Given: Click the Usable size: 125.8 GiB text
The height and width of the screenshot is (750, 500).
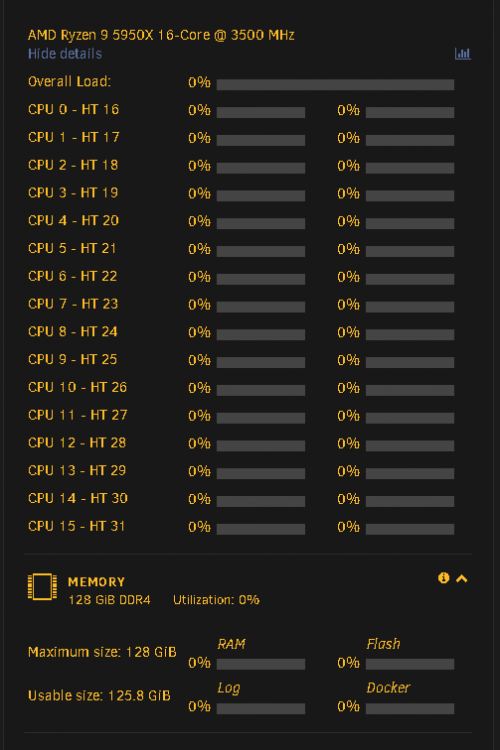Looking at the screenshot, I should pyautogui.click(x=99, y=695).
